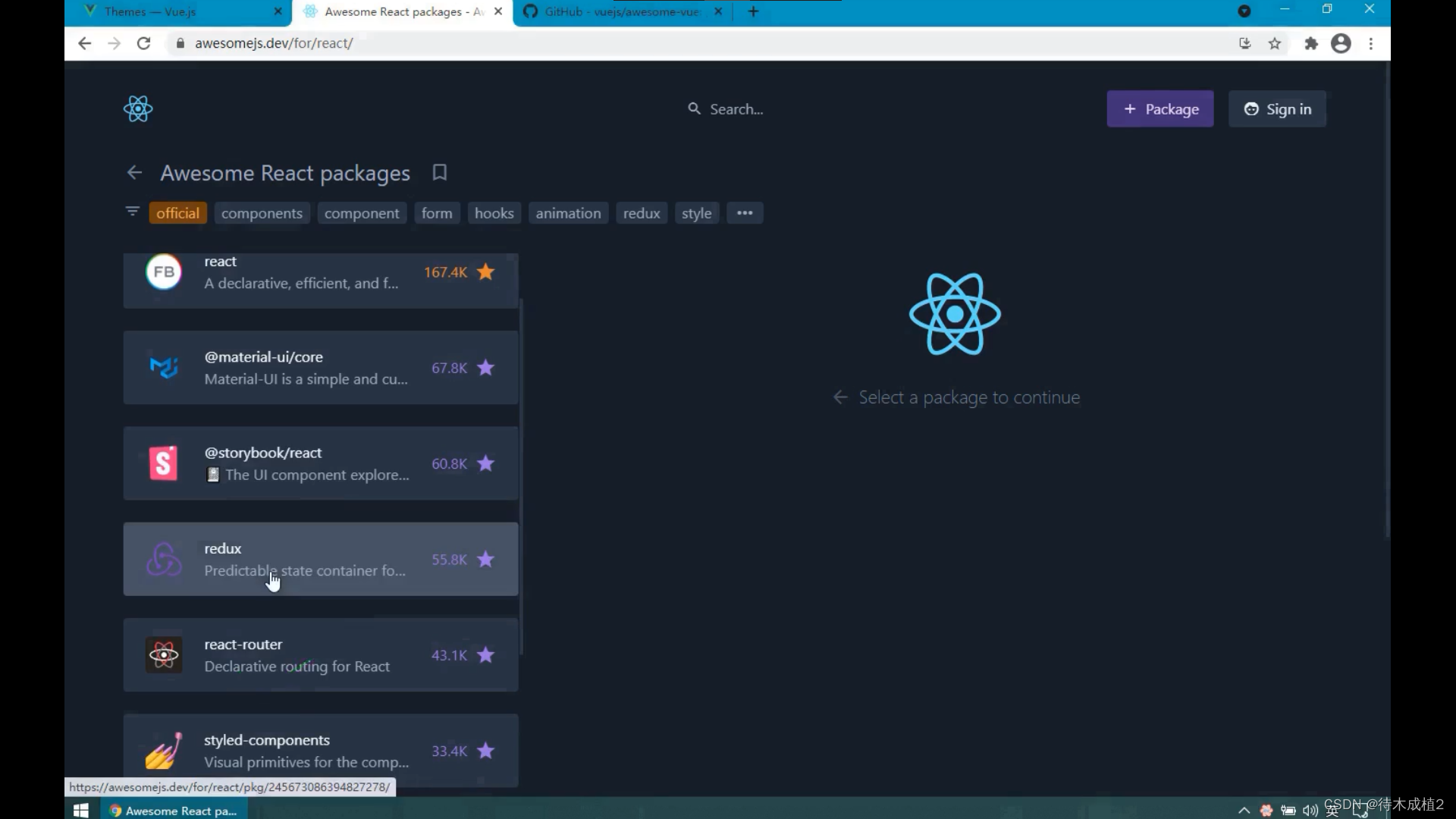This screenshot has height=819, width=1456.
Task: Click the Sign in button
Action: point(1277,109)
